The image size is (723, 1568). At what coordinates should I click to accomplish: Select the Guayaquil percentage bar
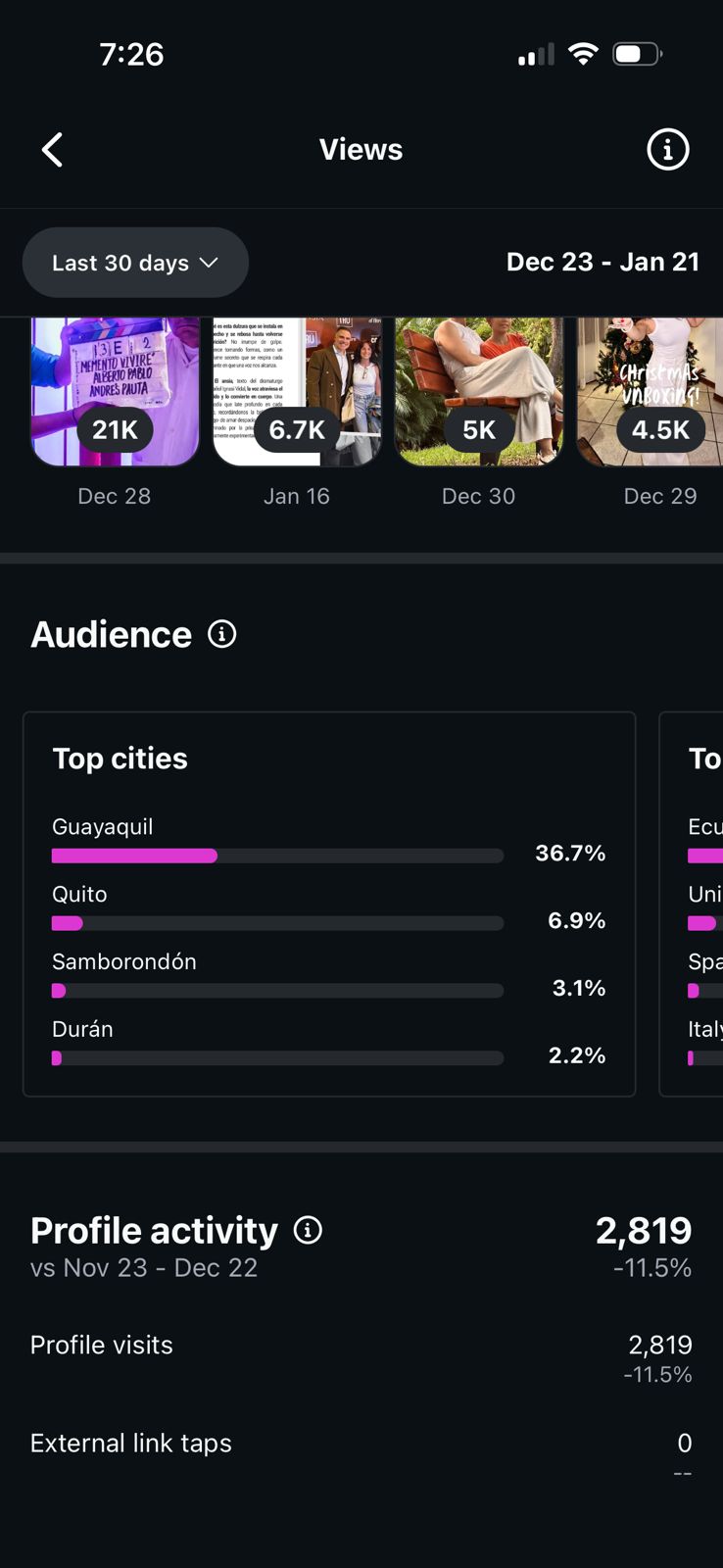click(x=277, y=856)
